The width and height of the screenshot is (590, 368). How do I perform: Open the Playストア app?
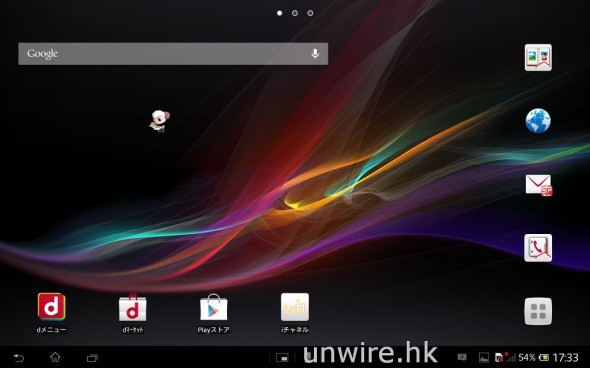[213, 313]
